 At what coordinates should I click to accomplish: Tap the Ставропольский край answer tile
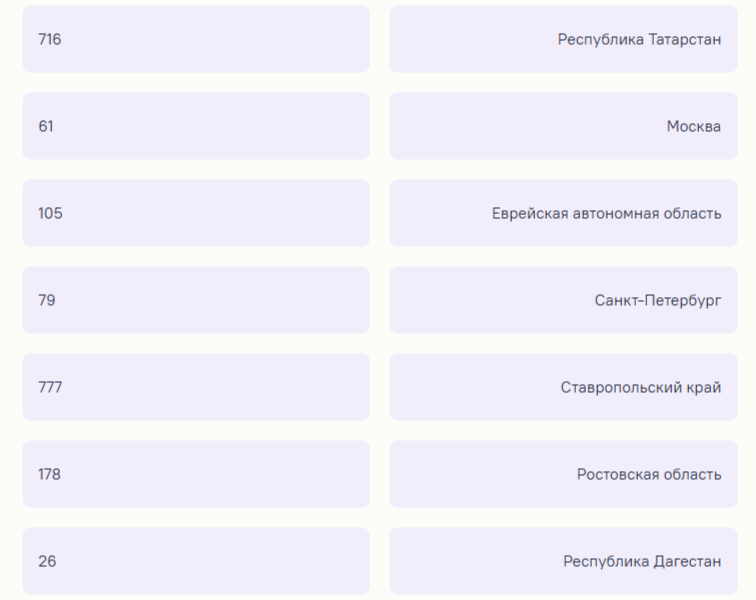563,387
